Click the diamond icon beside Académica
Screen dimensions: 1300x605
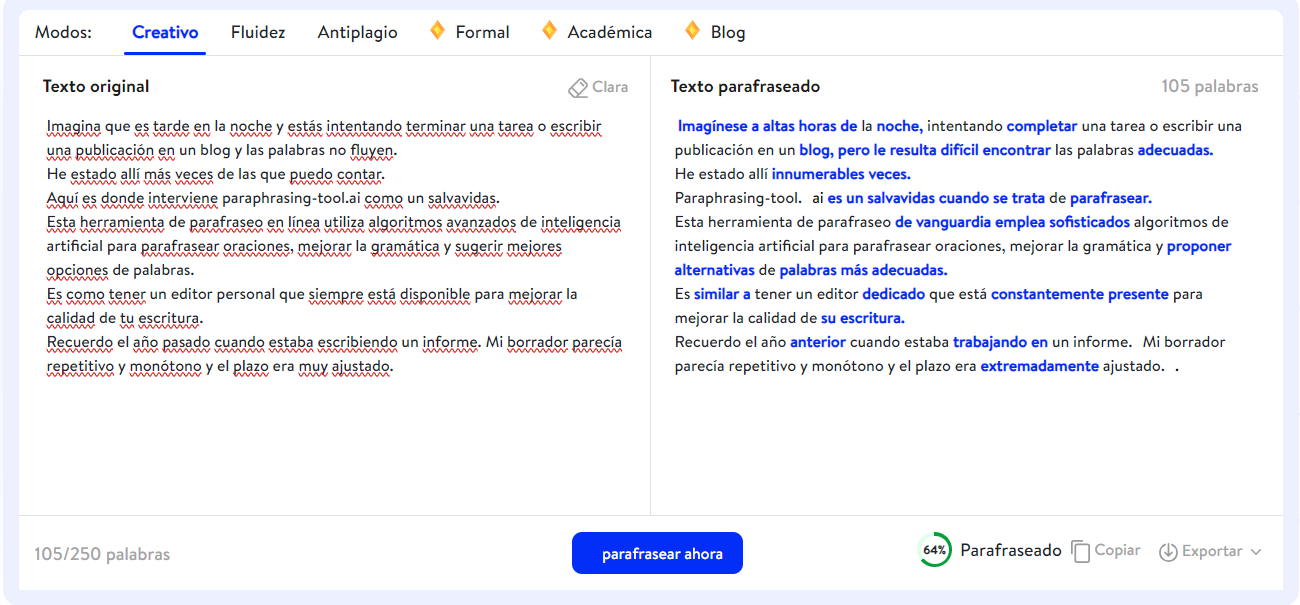[x=549, y=31]
